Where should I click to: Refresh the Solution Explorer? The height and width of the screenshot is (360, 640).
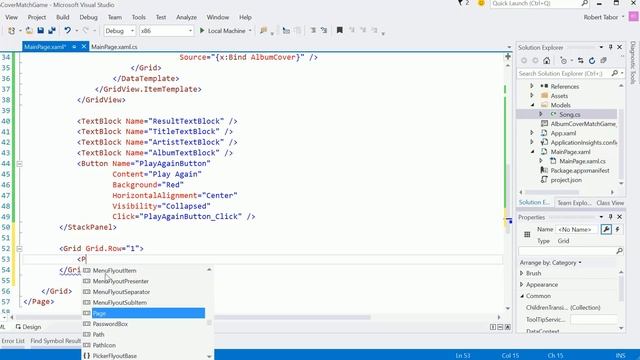[x=592, y=61]
